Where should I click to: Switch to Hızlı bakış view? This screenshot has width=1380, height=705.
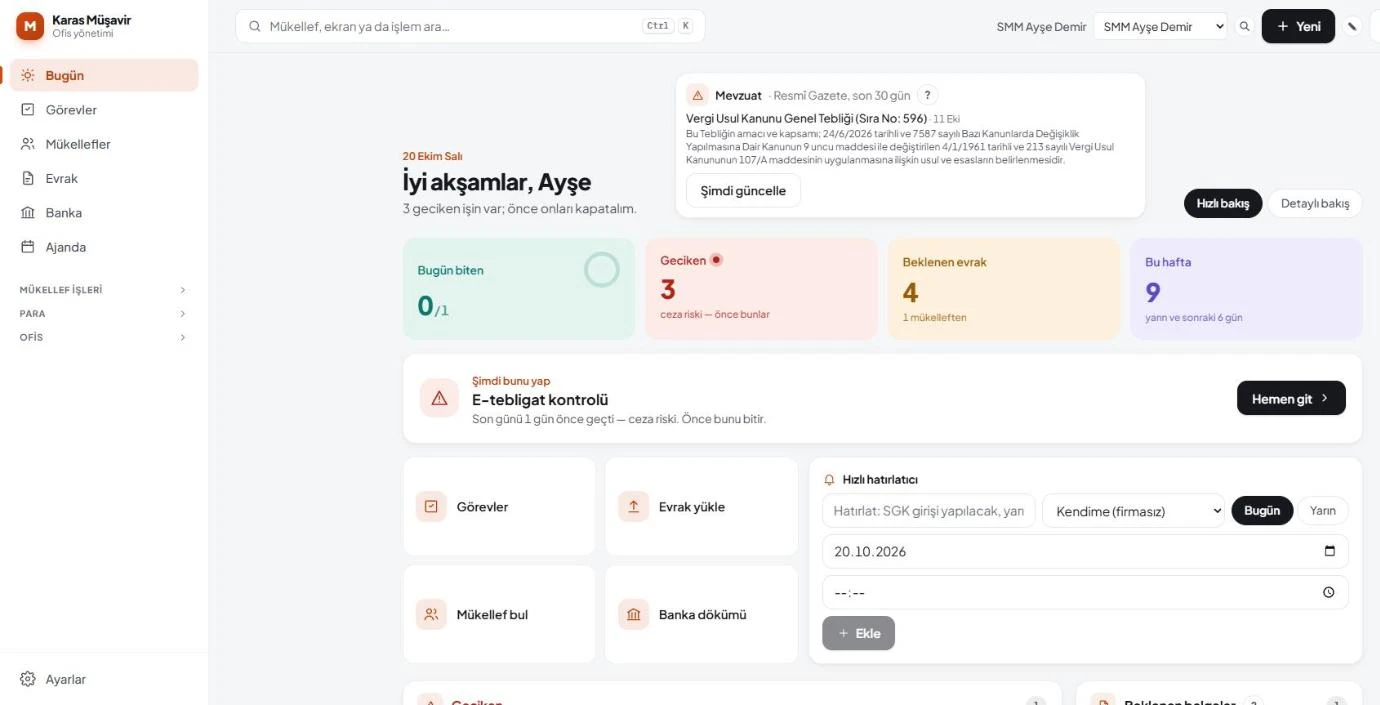1223,203
